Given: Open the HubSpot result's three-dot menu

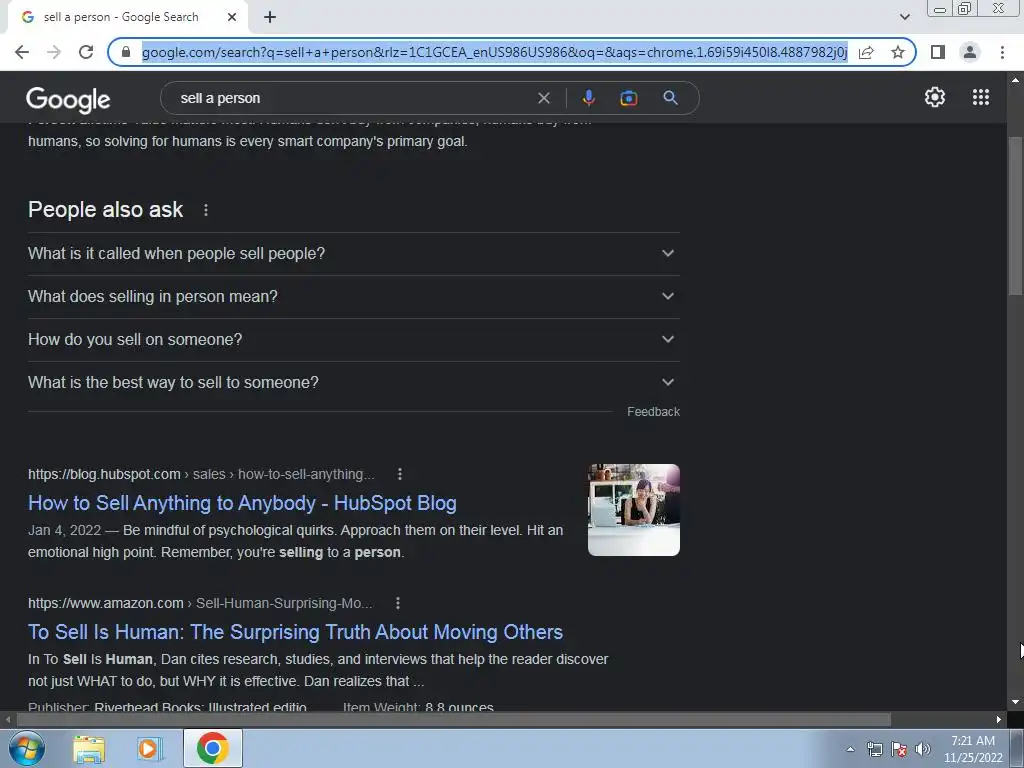Looking at the screenshot, I should click(x=400, y=474).
